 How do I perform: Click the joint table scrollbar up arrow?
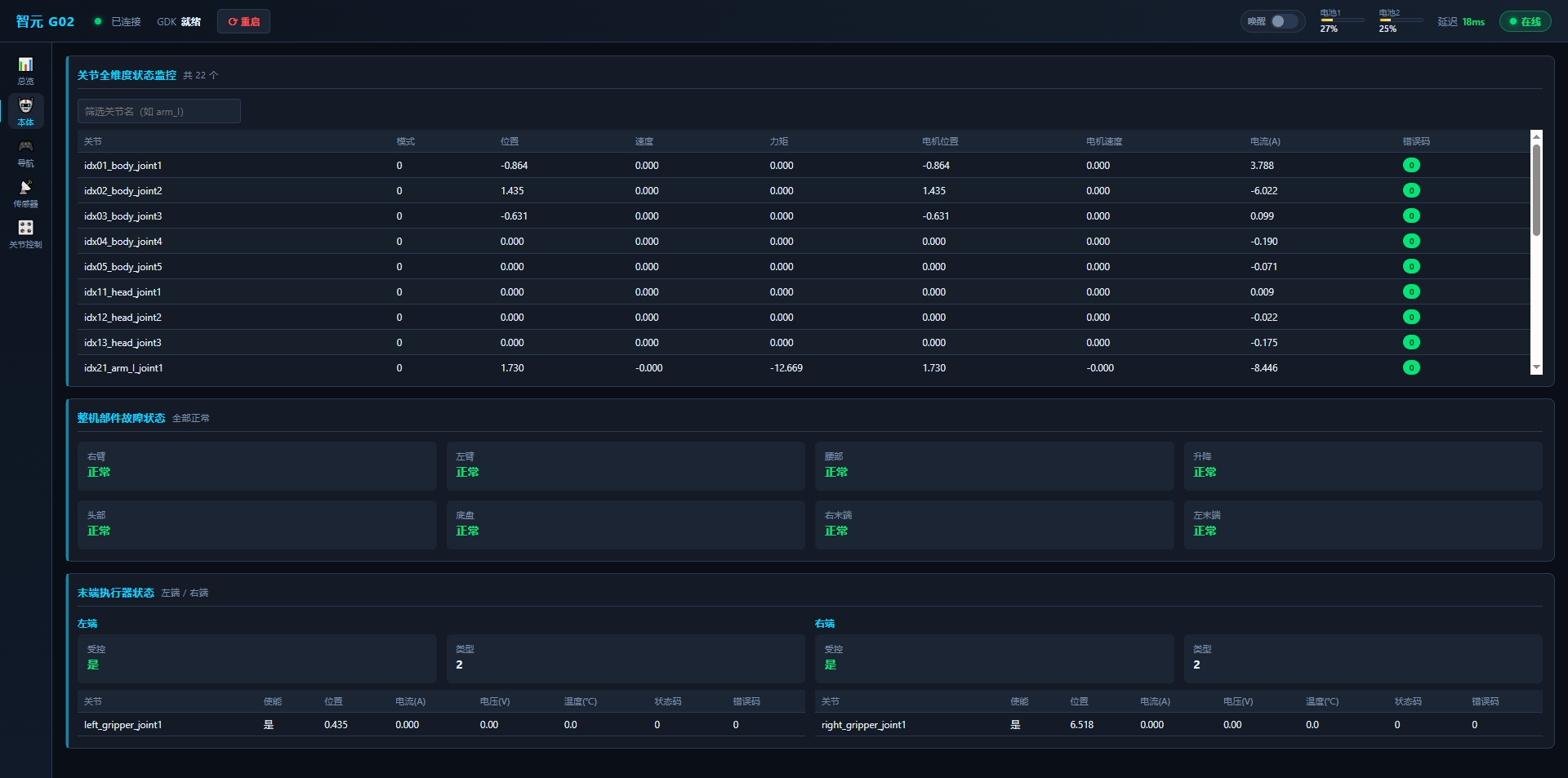(x=1536, y=136)
